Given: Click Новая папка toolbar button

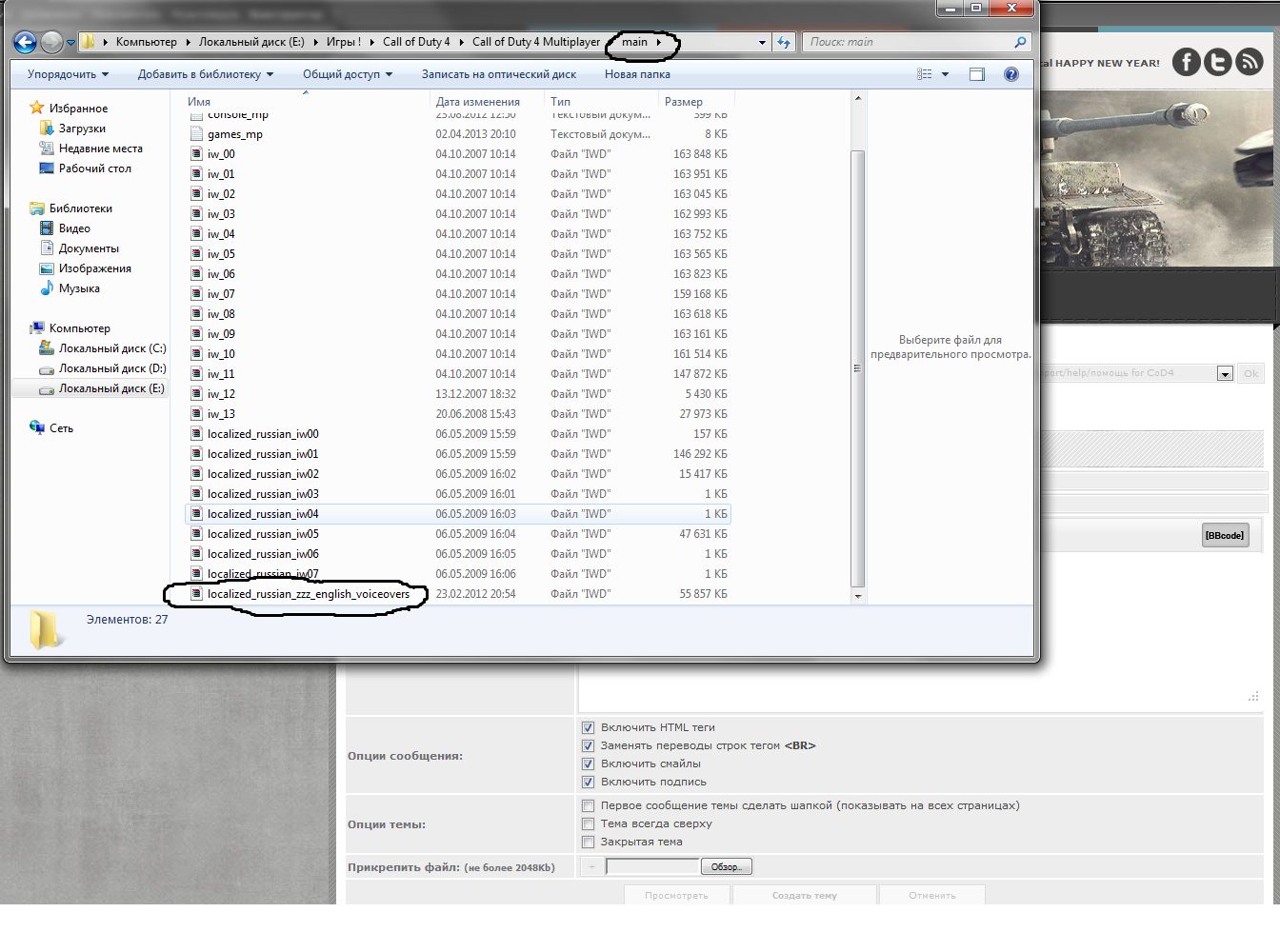Looking at the screenshot, I should click(x=637, y=74).
